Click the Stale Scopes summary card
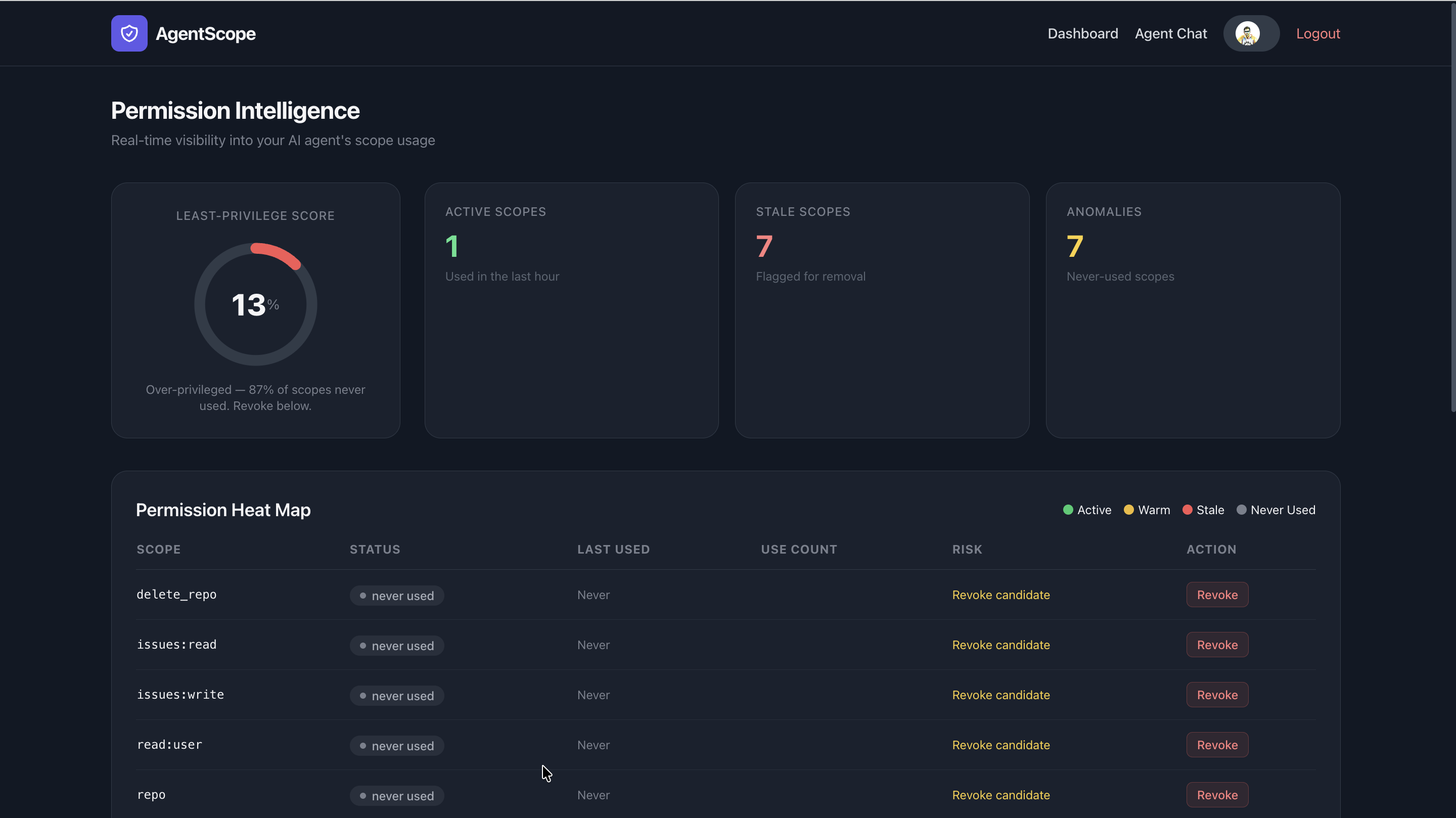The height and width of the screenshot is (818, 1456). [882, 310]
